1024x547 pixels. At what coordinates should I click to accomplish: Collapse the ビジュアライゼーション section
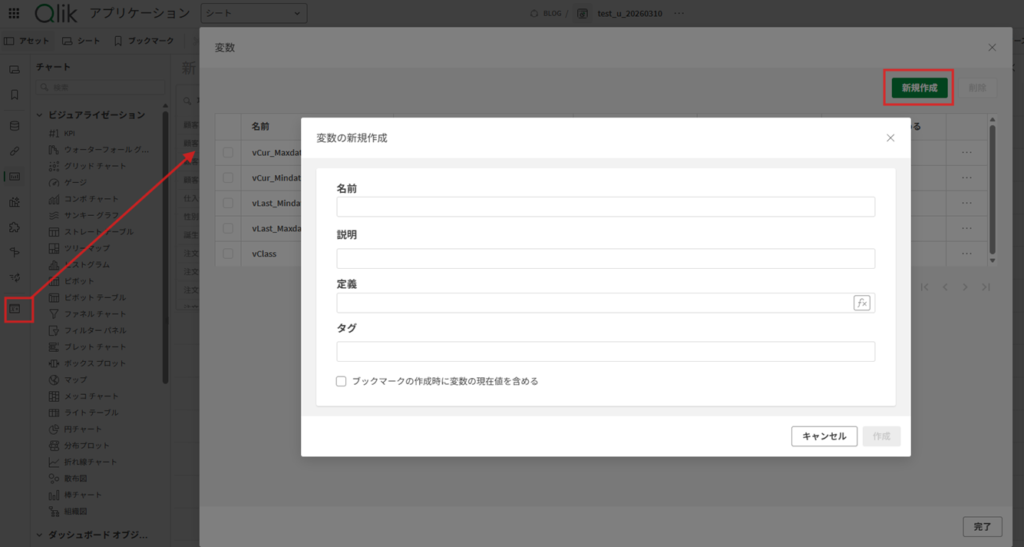click(40, 115)
